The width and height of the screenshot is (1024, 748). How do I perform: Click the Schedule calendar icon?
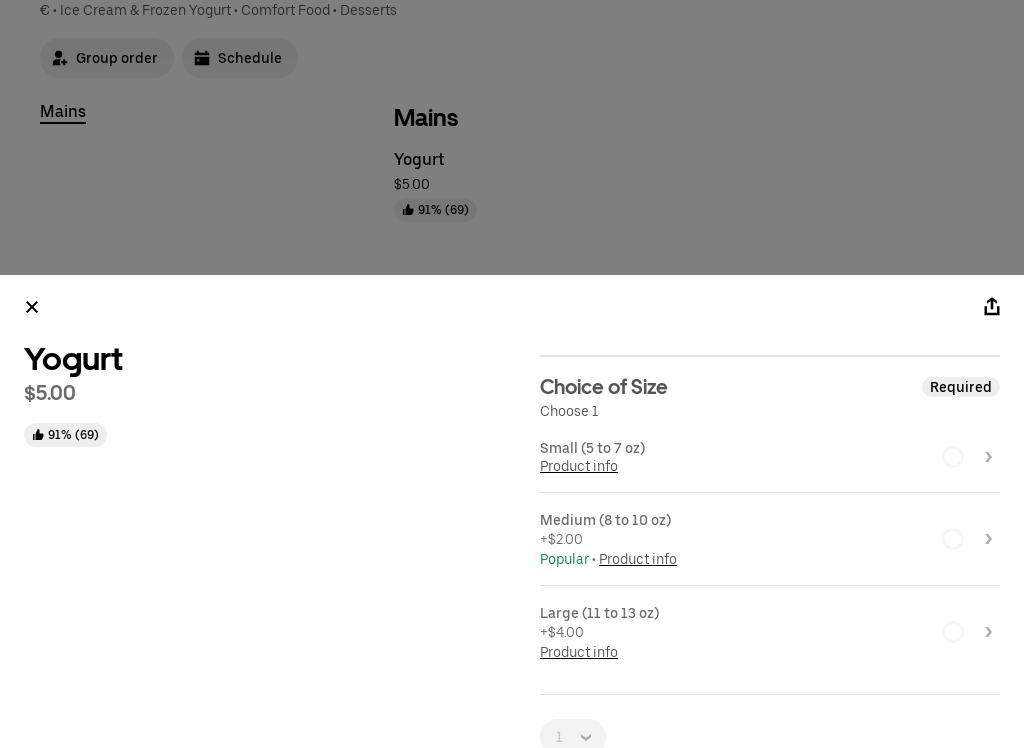pos(202,58)
